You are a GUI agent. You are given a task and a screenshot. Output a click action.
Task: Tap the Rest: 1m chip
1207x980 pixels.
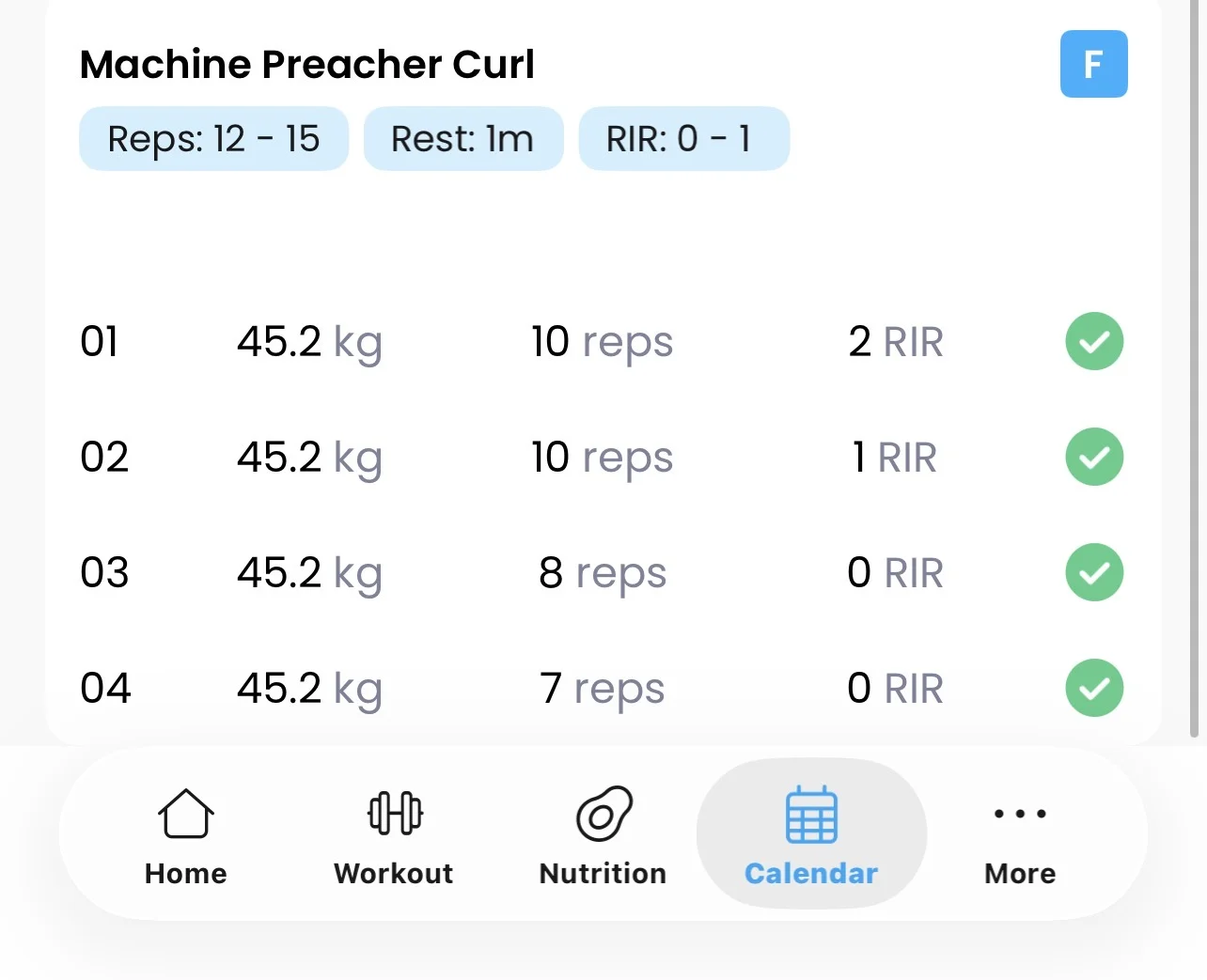point(462,139)
